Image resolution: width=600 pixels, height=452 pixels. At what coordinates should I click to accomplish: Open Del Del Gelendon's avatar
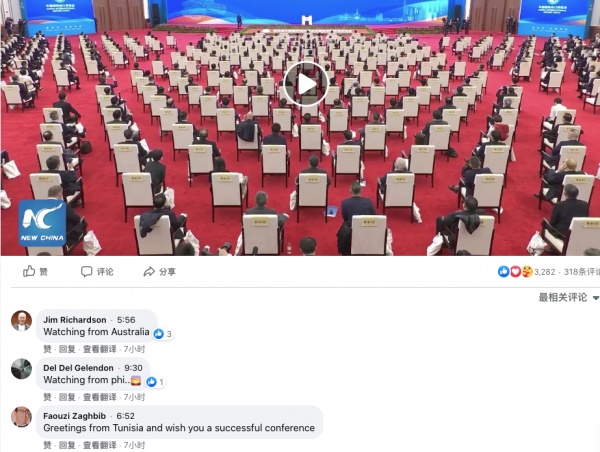(x=21, y=369)
